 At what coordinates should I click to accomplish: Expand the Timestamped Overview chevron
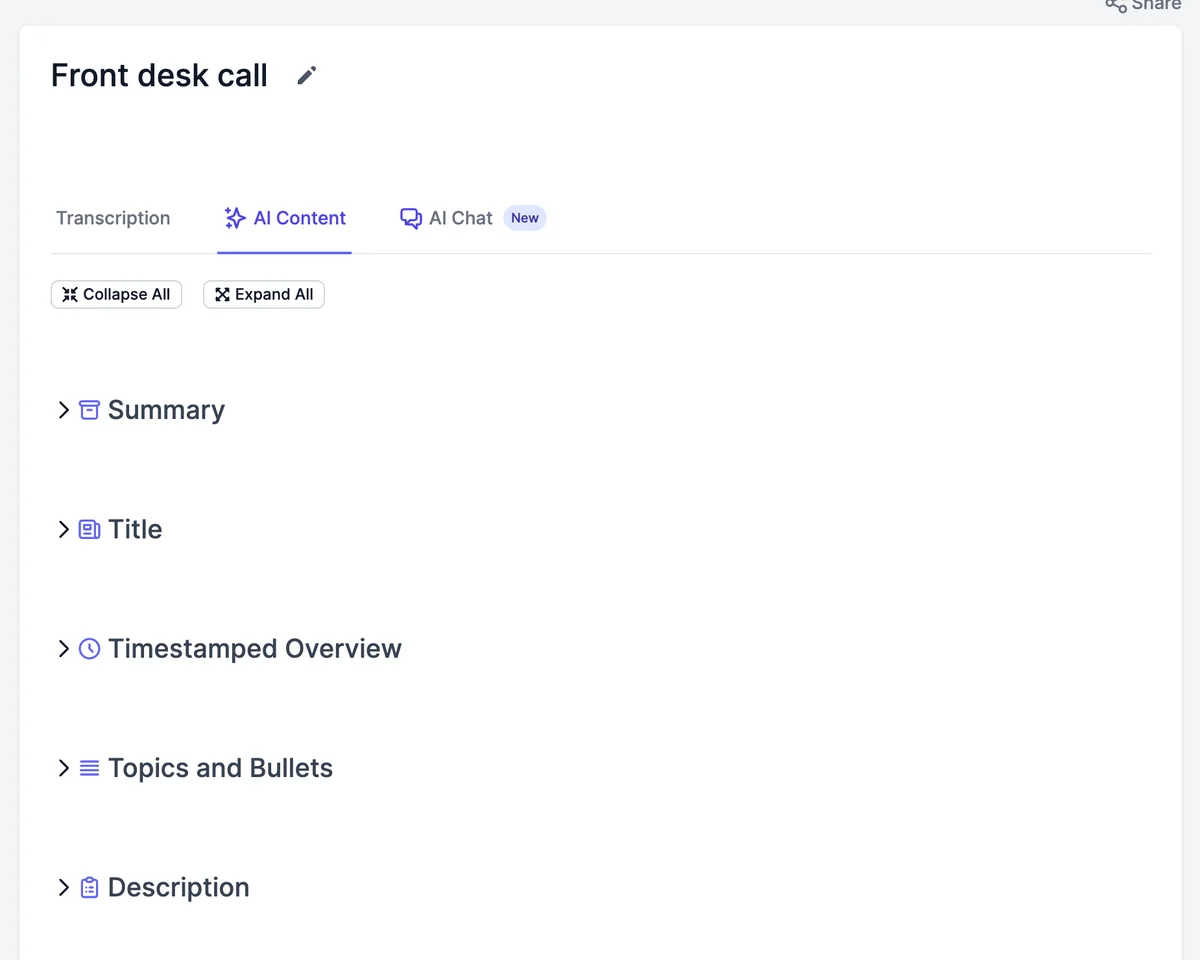tap(64, 649)
